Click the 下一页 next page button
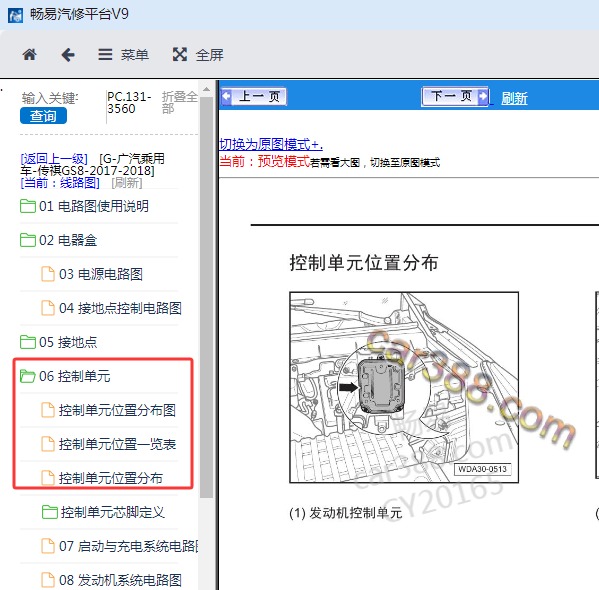Viewport: 599px width, 590px height. [x=455, y=96]
